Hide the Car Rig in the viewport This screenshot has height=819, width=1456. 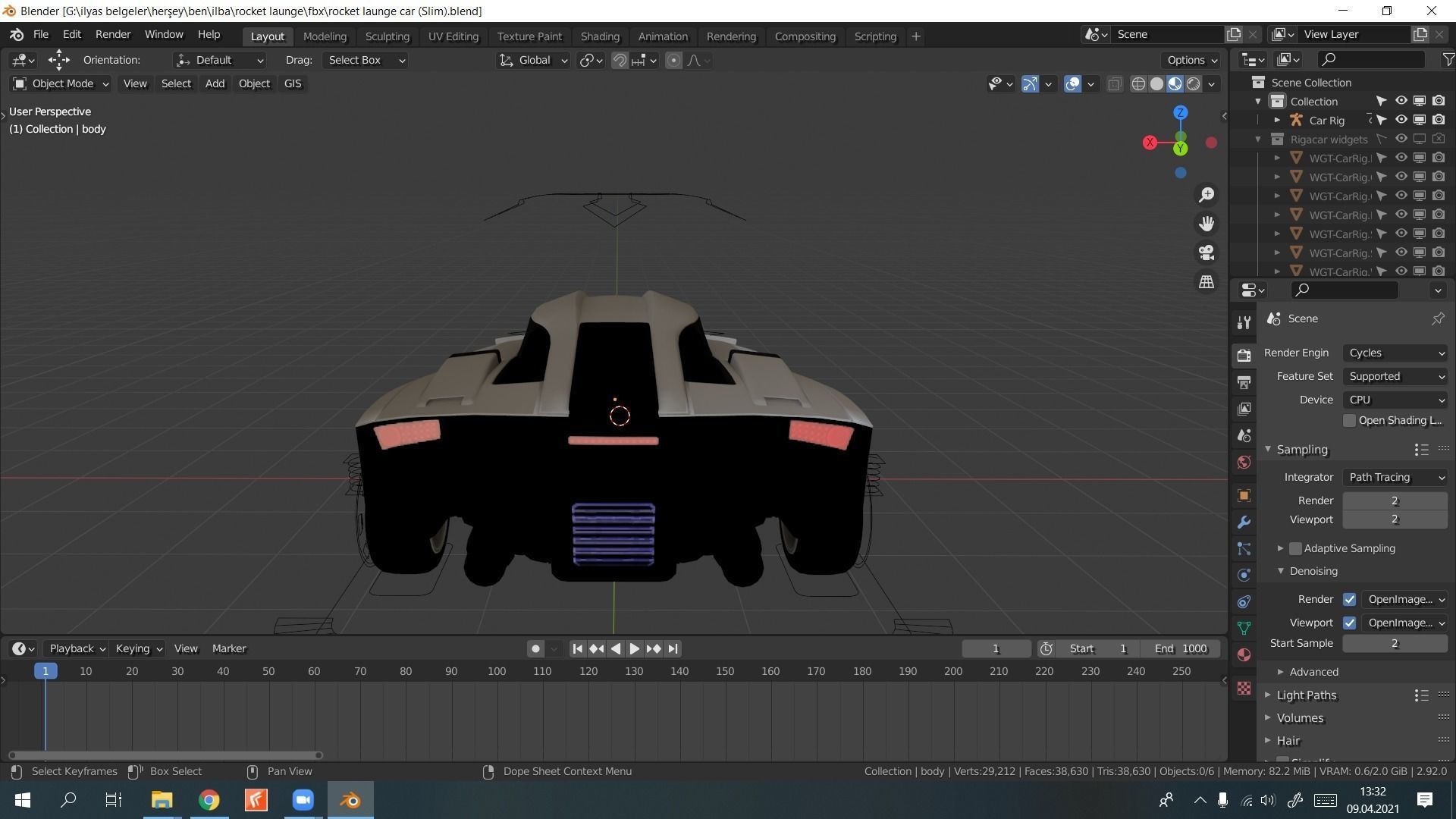pyautogui.click(x=1401, y=120)
